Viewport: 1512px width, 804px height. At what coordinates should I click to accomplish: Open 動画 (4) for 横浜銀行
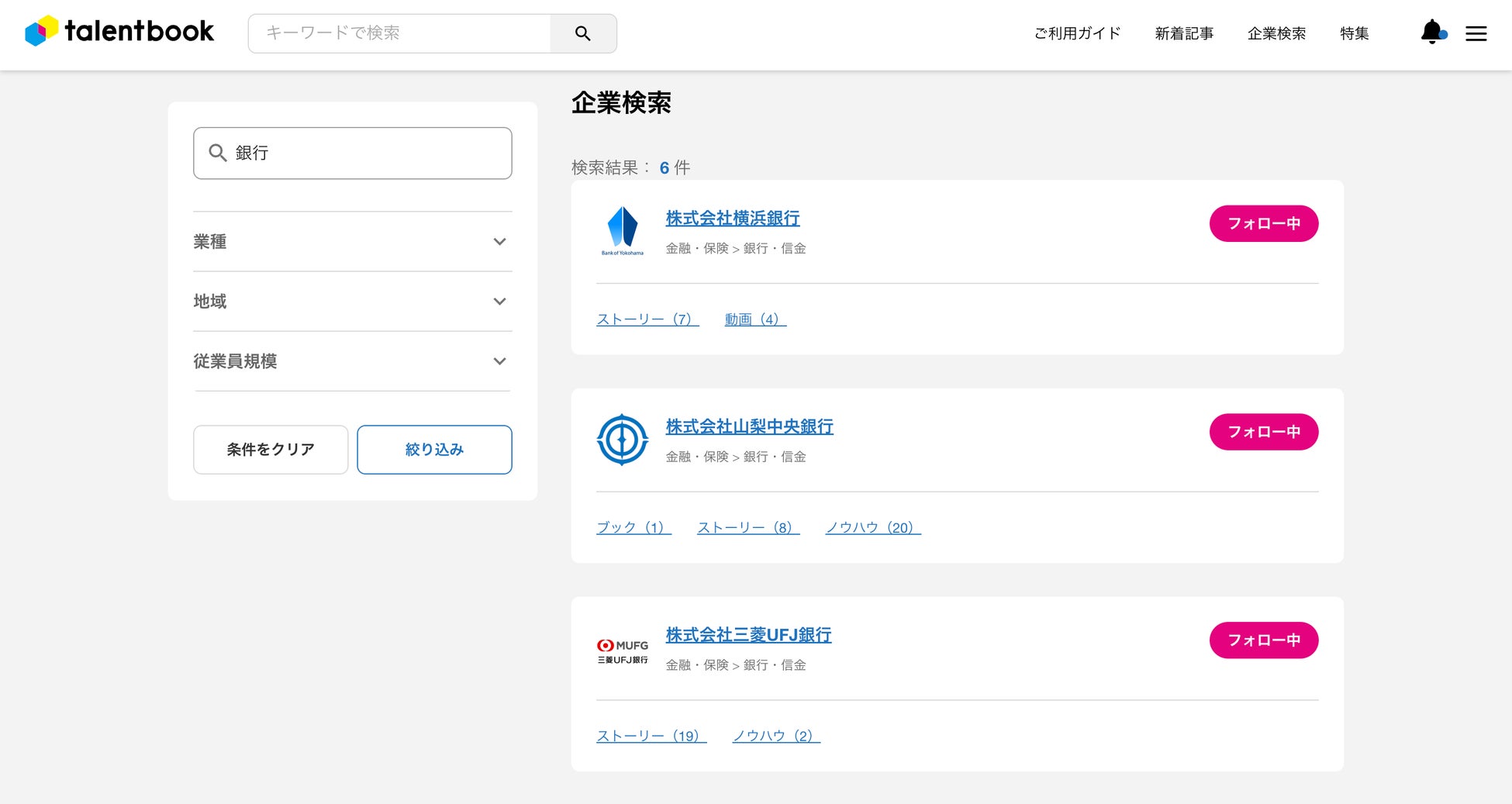(x=755, y=319)
